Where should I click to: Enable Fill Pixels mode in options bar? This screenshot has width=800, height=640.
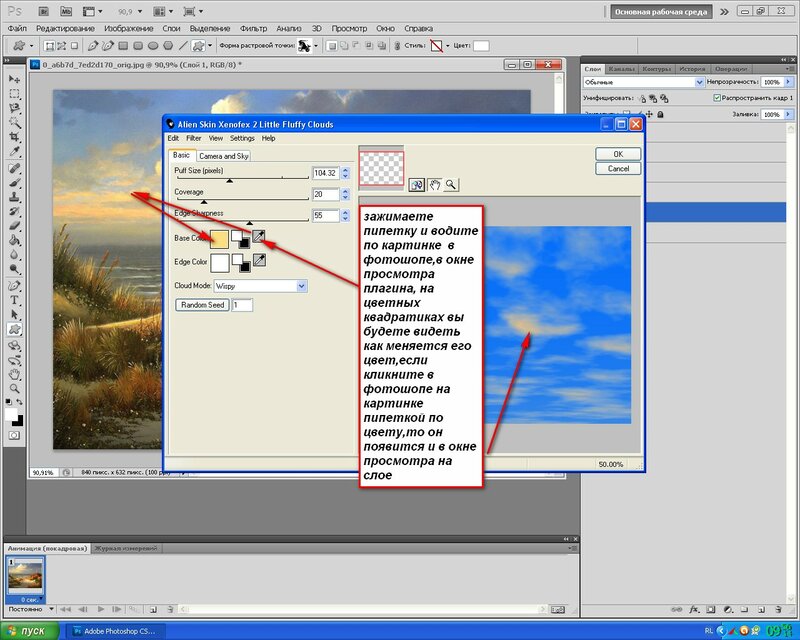pos(74,46)
